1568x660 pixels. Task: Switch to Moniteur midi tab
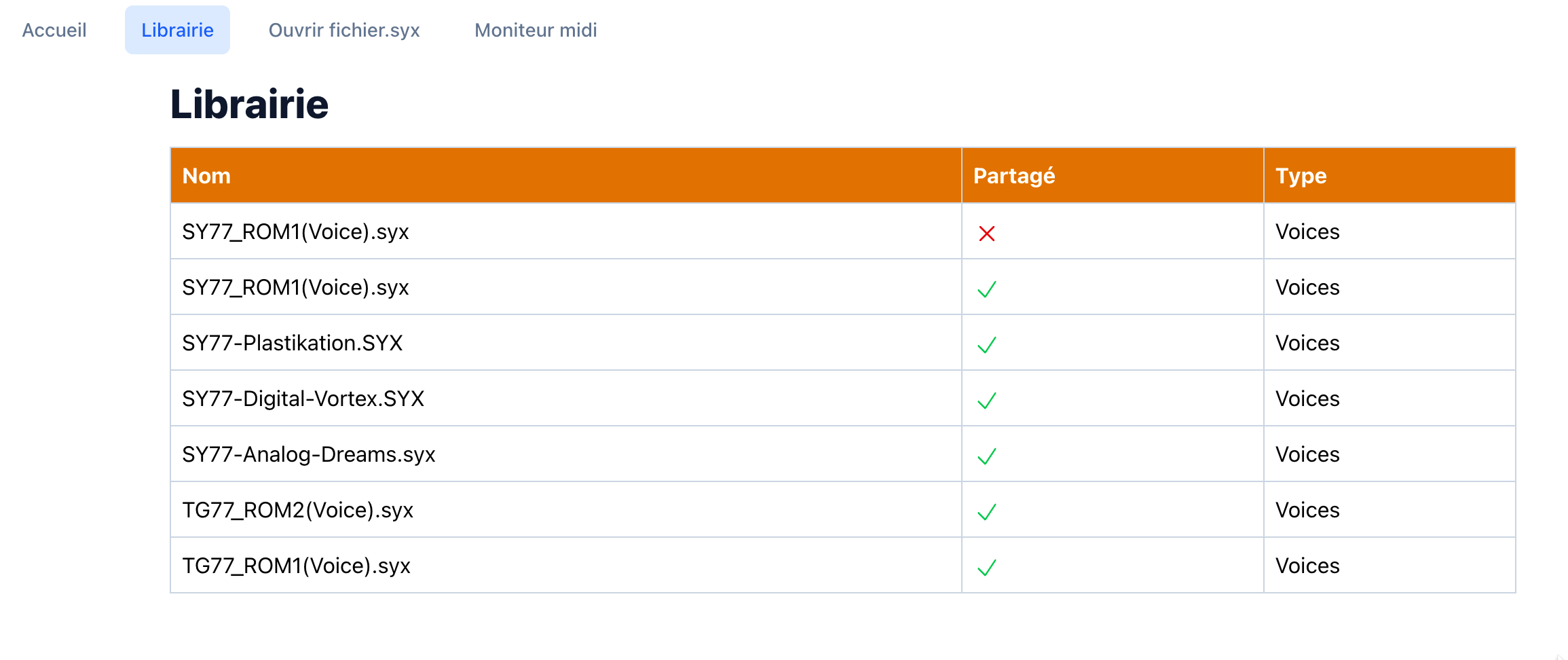[536, 30]
